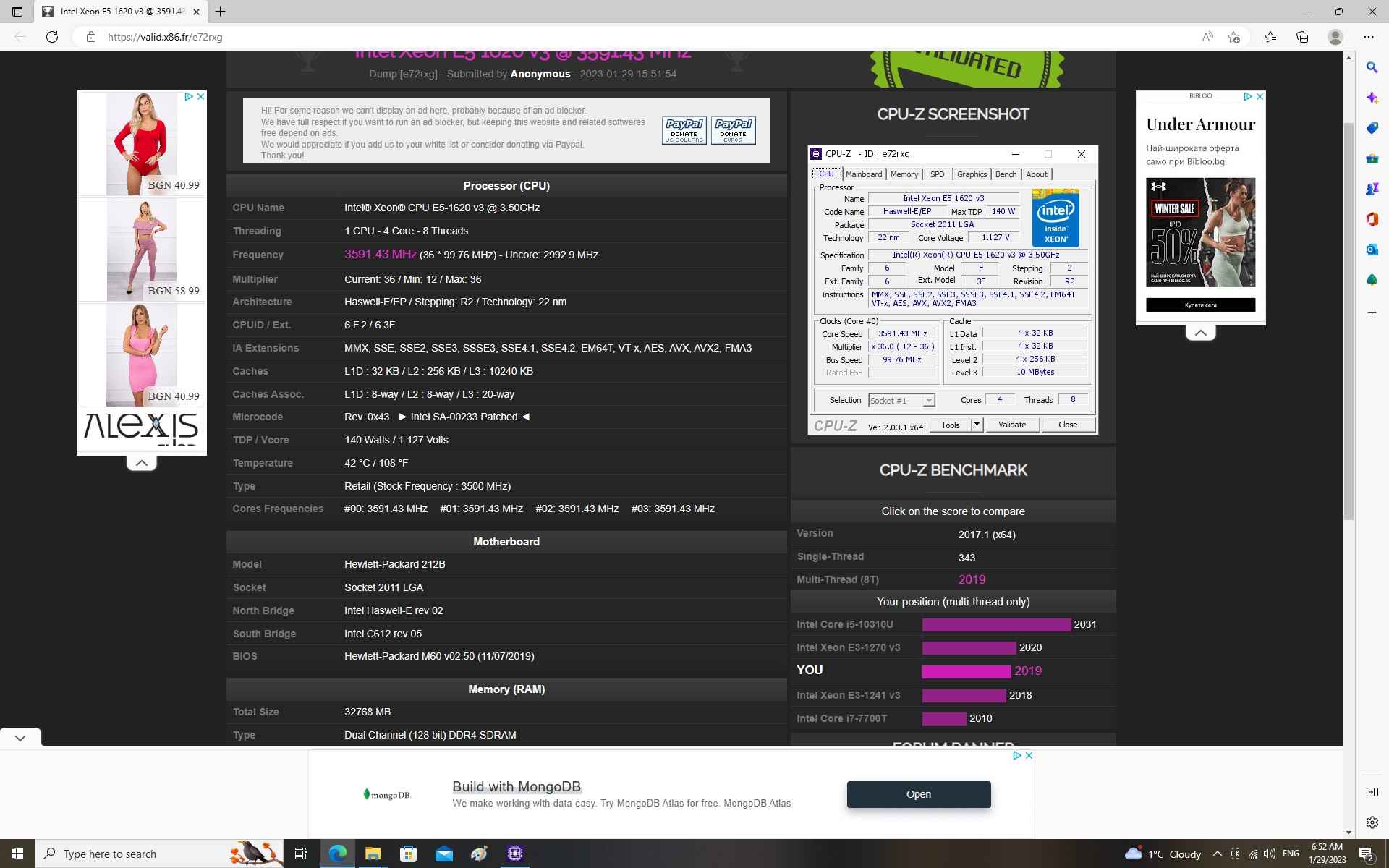Click Open button in MongoDB ad
This screenshot has height=868, width=1389.
pos(919,794)
